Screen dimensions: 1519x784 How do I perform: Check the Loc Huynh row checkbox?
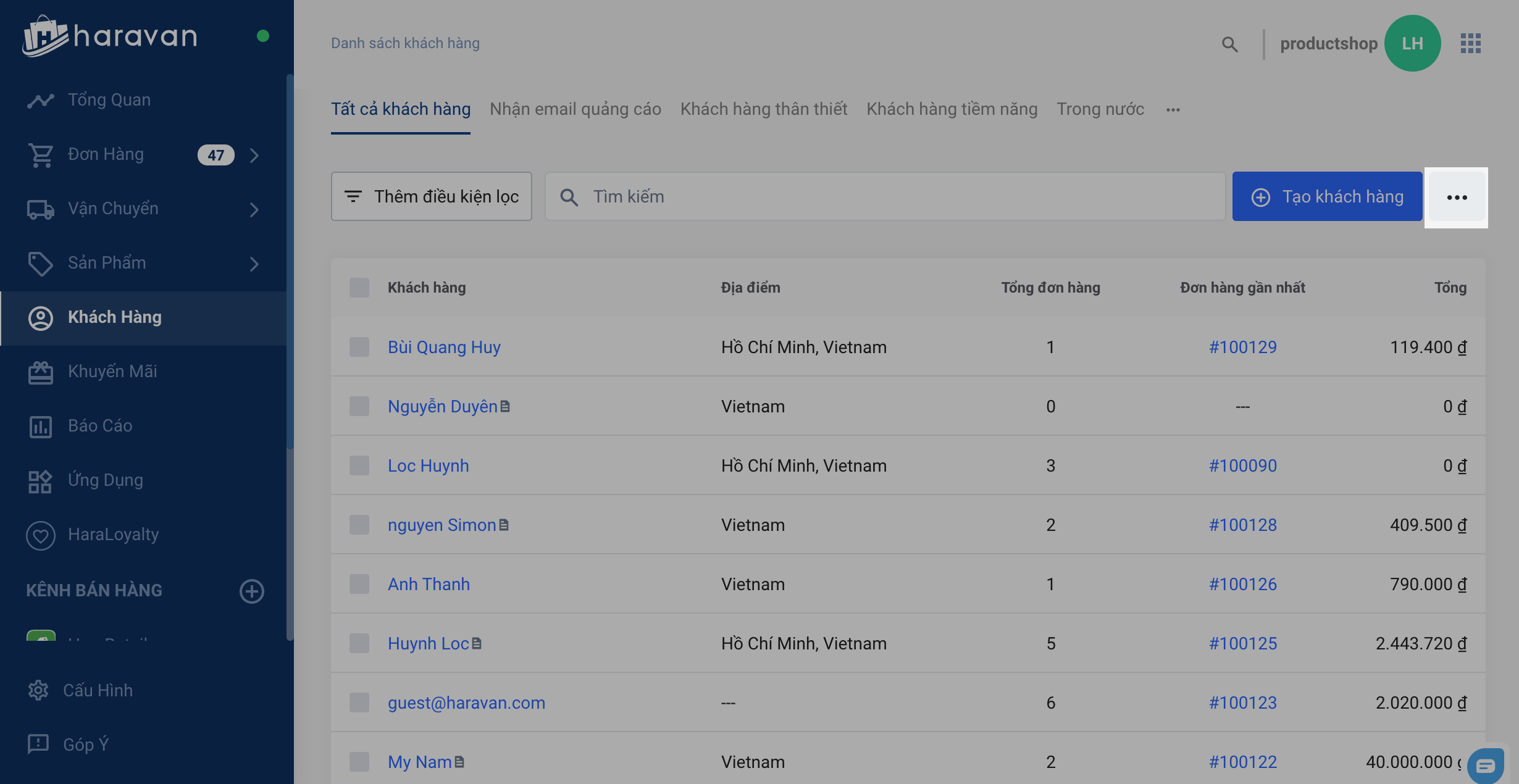click(359, 465)
